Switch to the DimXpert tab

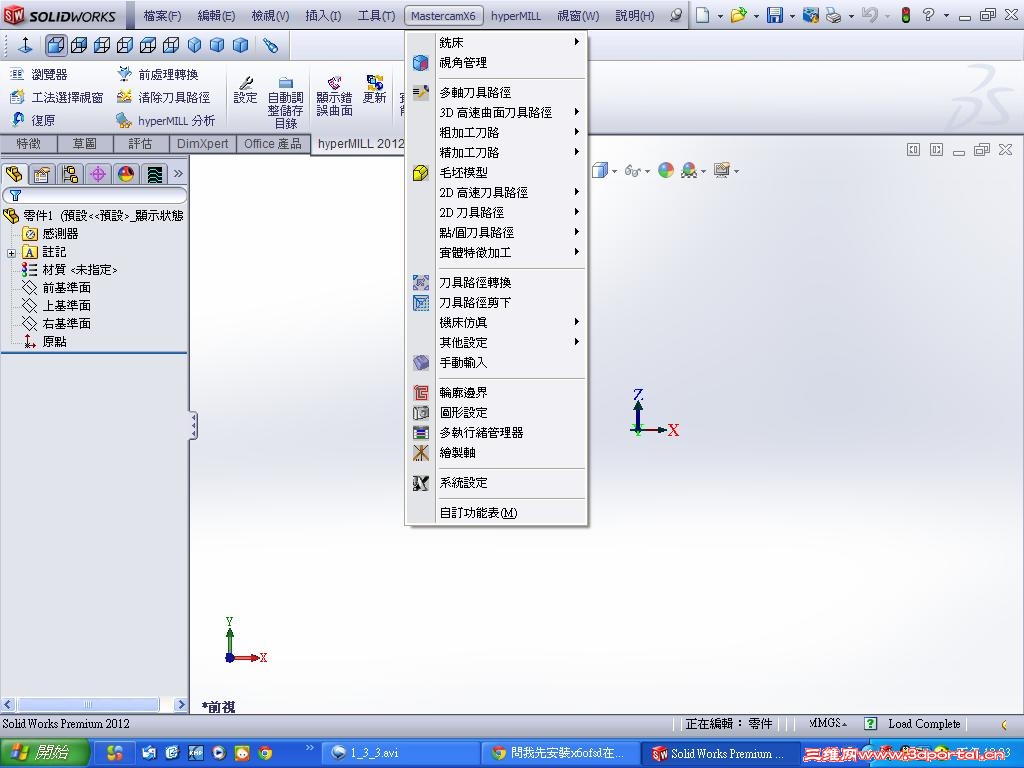[x=202, y=144]
